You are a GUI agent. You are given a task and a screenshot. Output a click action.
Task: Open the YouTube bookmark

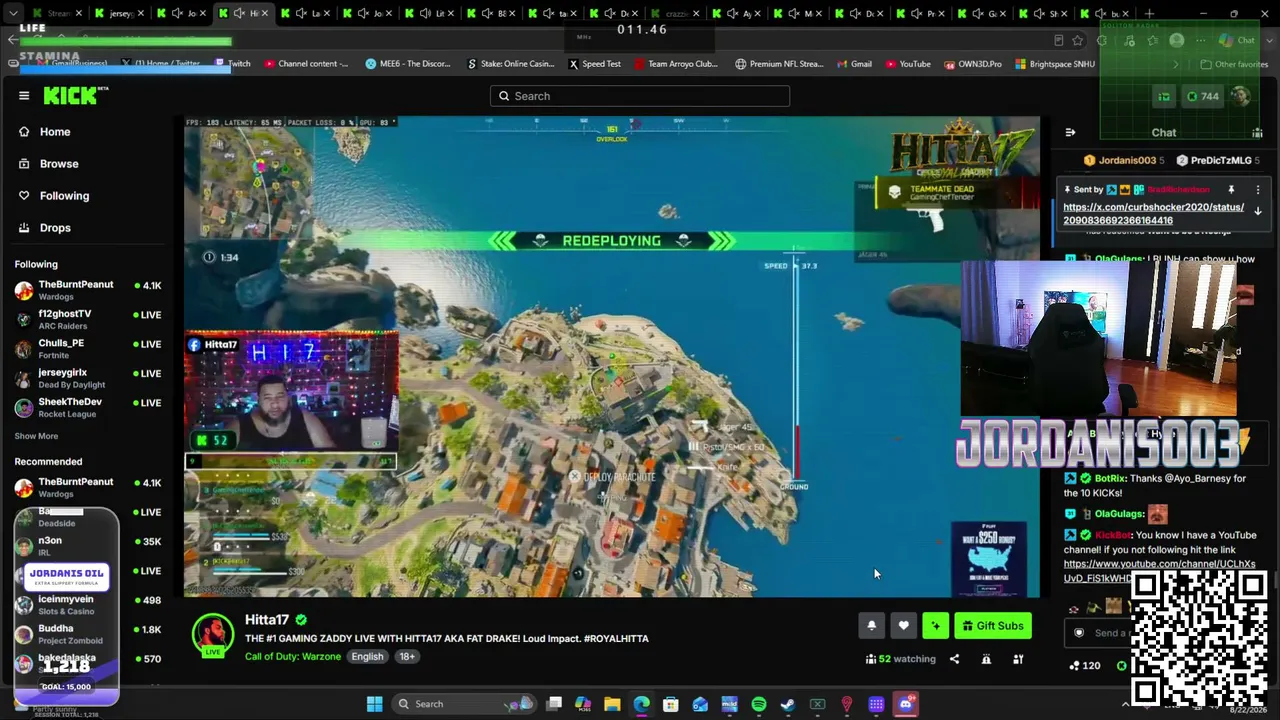point(907,64)
